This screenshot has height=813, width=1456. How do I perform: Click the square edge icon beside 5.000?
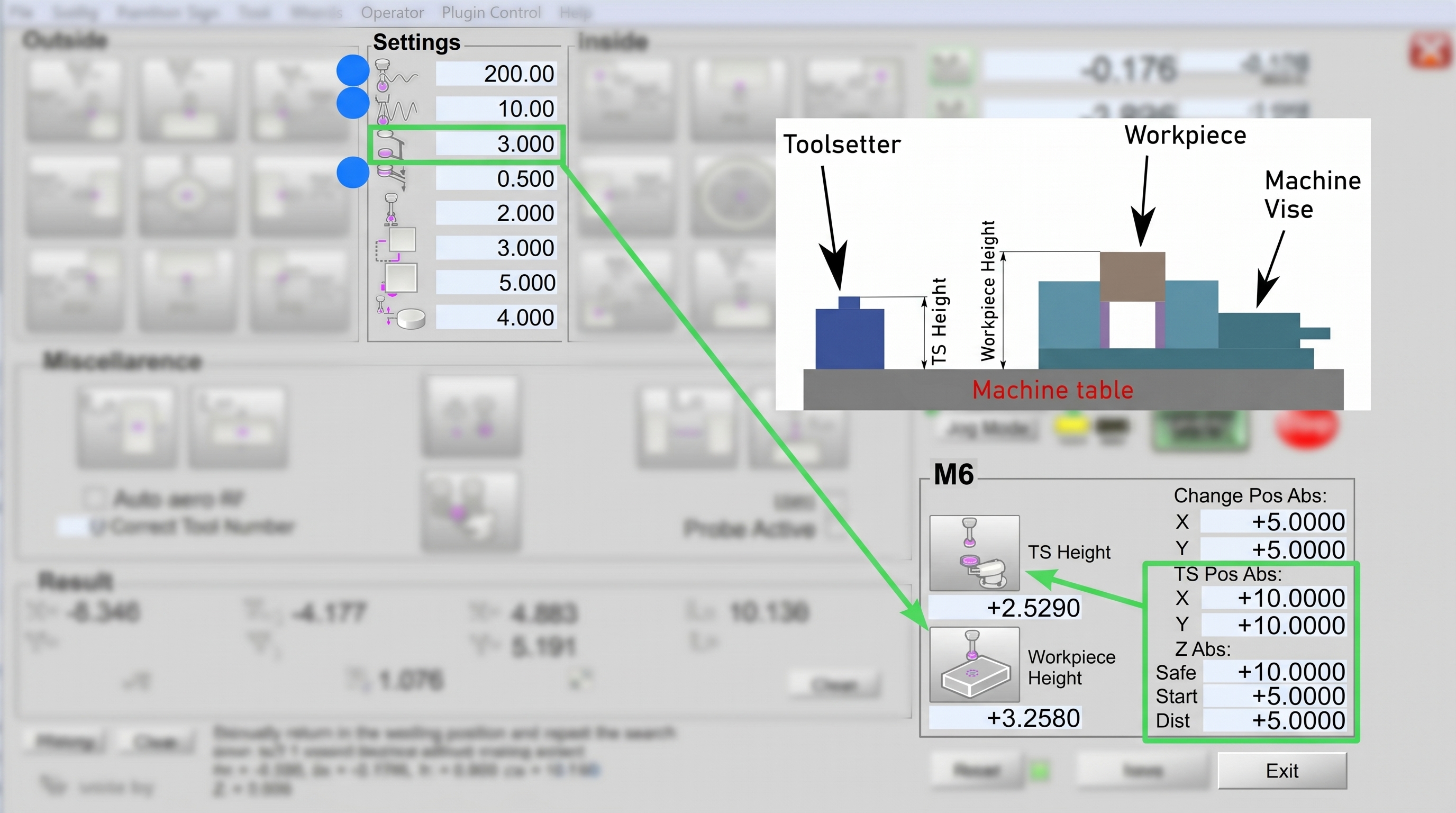398,280
